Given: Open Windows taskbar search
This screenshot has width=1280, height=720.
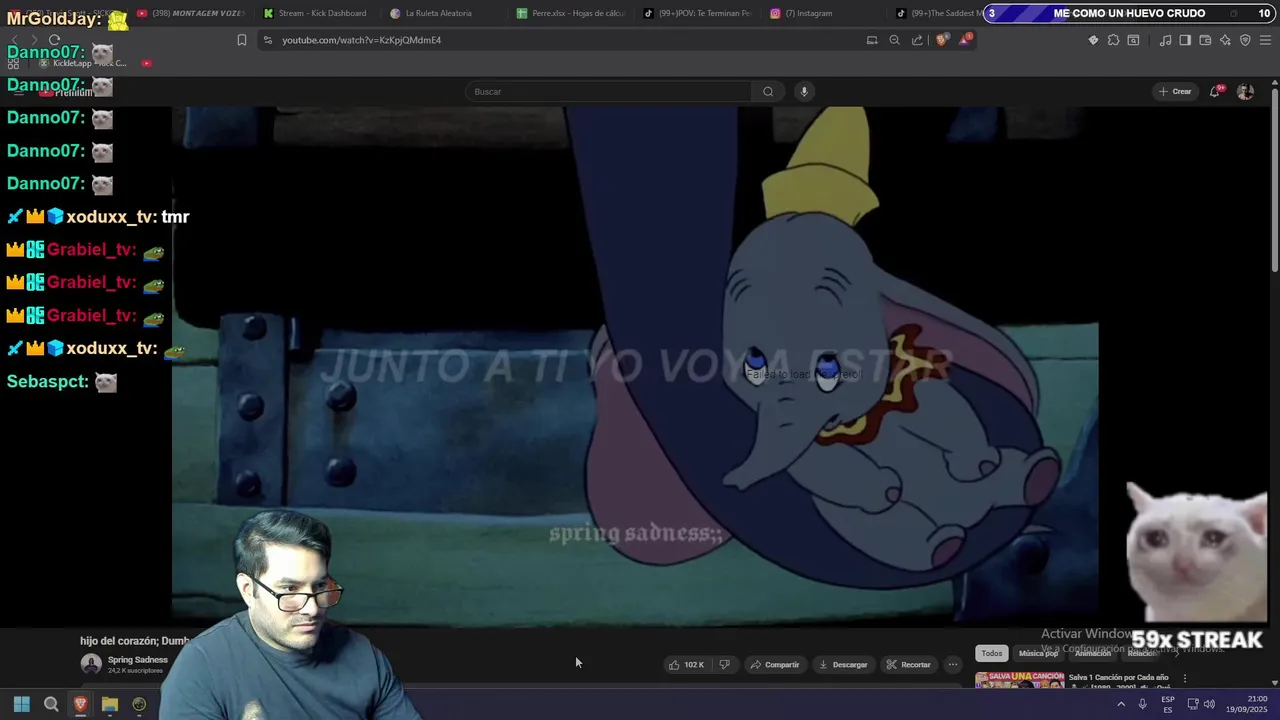Looking at the screenshot, I should [x=51, y=704].
